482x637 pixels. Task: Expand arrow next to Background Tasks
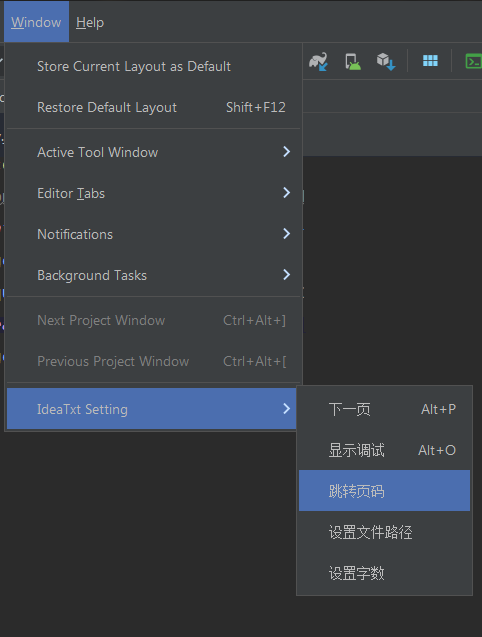pyautogui.click(x=287, y=275)
